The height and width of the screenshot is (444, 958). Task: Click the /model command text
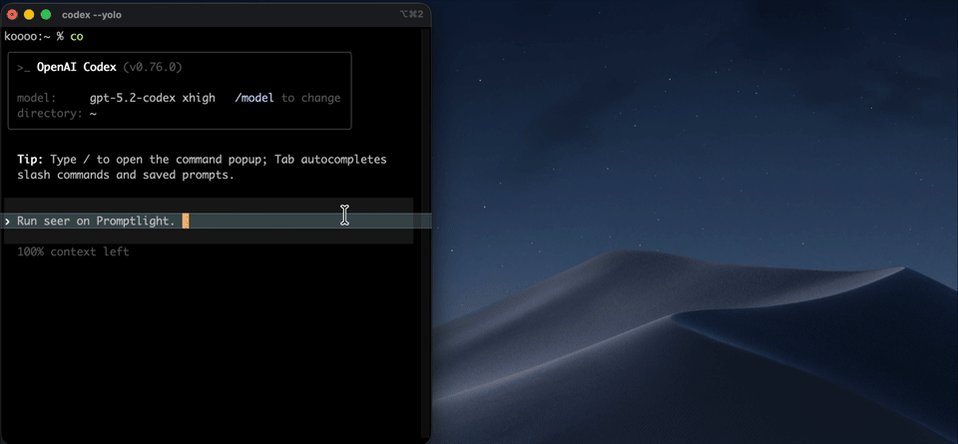[x=254, y=98]
